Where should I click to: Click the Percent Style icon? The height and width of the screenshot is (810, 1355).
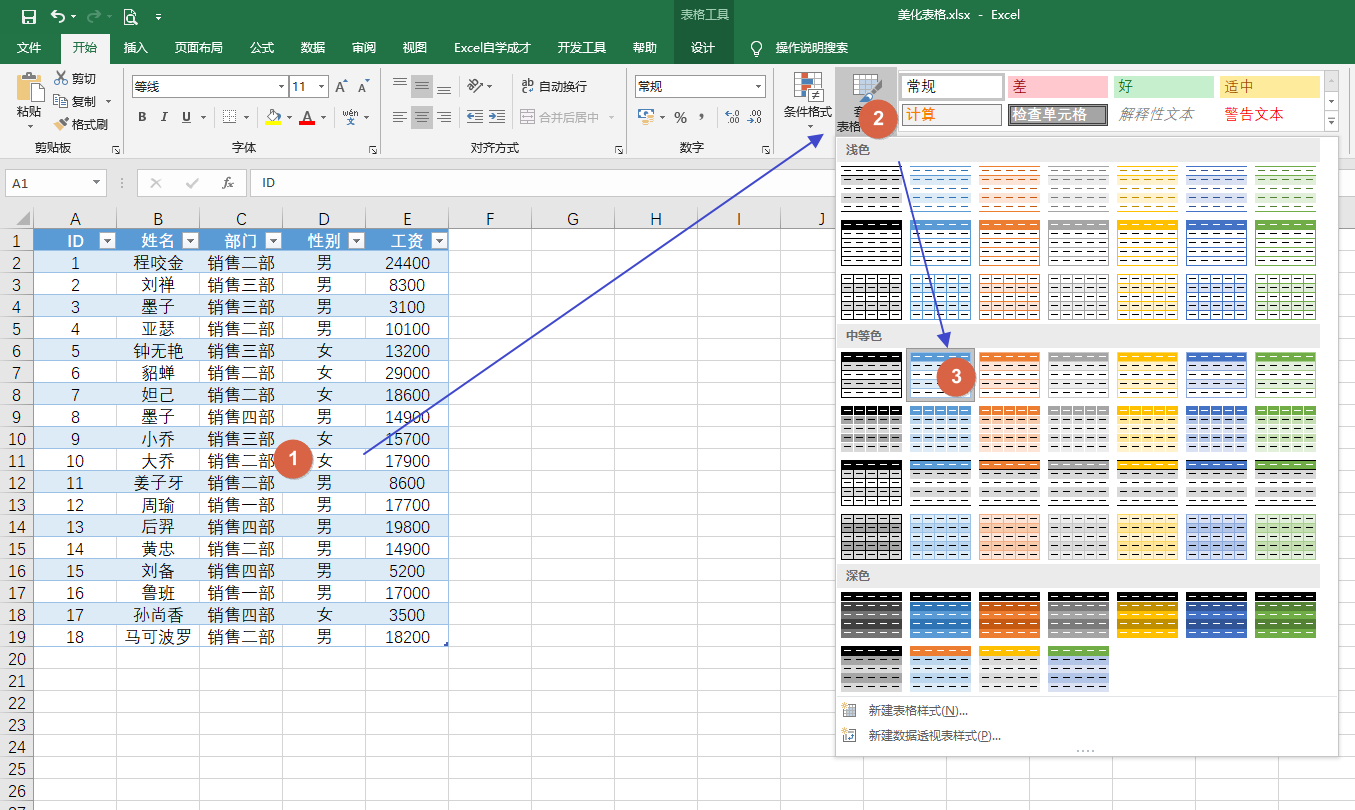(x=680, y=117)
